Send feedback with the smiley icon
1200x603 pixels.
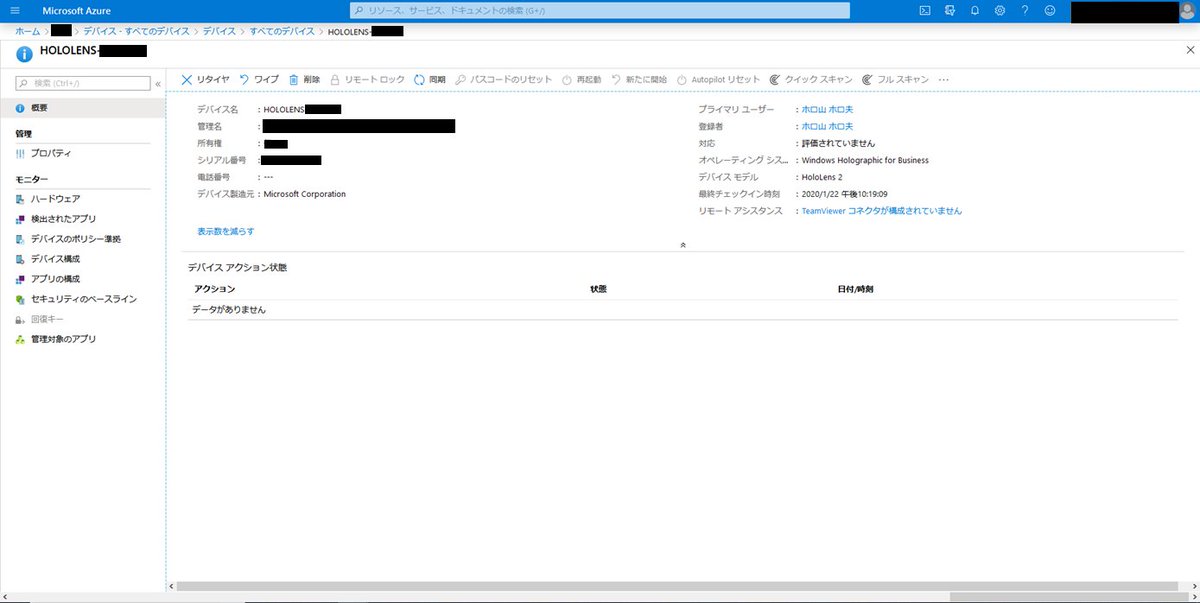pyautogui.click(x=1049, y=10)
